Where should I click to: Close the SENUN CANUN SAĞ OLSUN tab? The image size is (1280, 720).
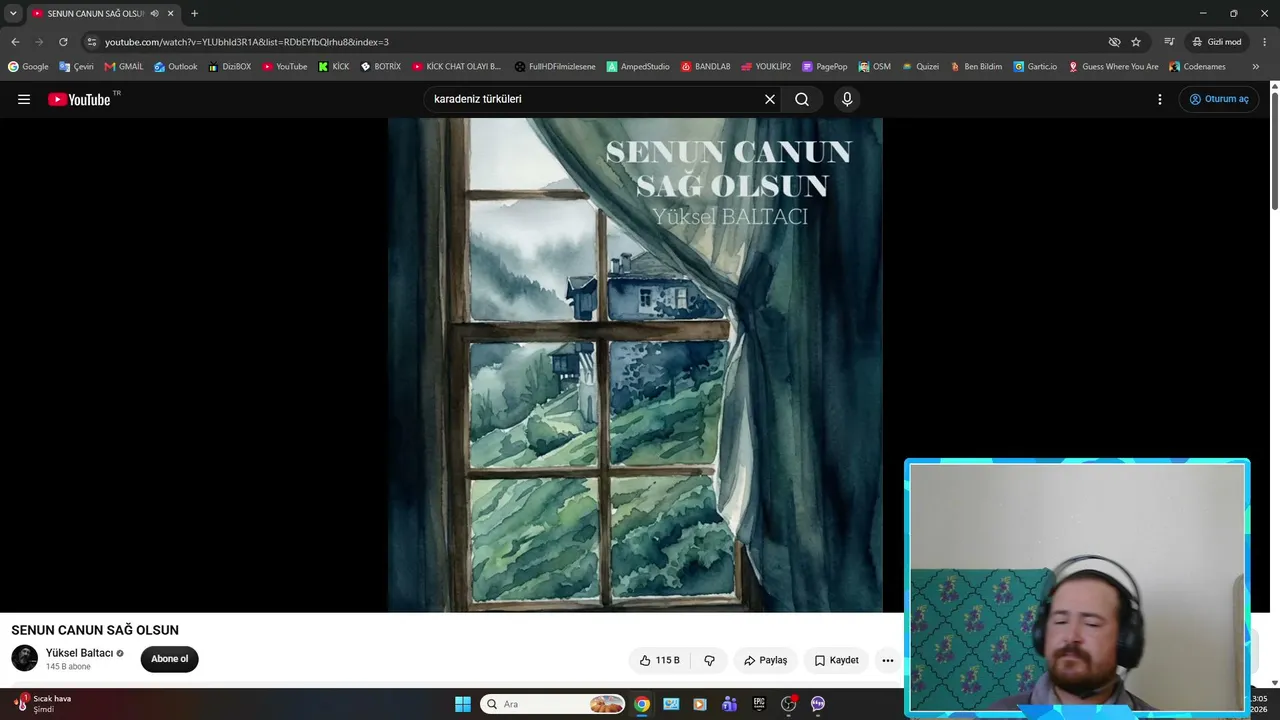171,13
